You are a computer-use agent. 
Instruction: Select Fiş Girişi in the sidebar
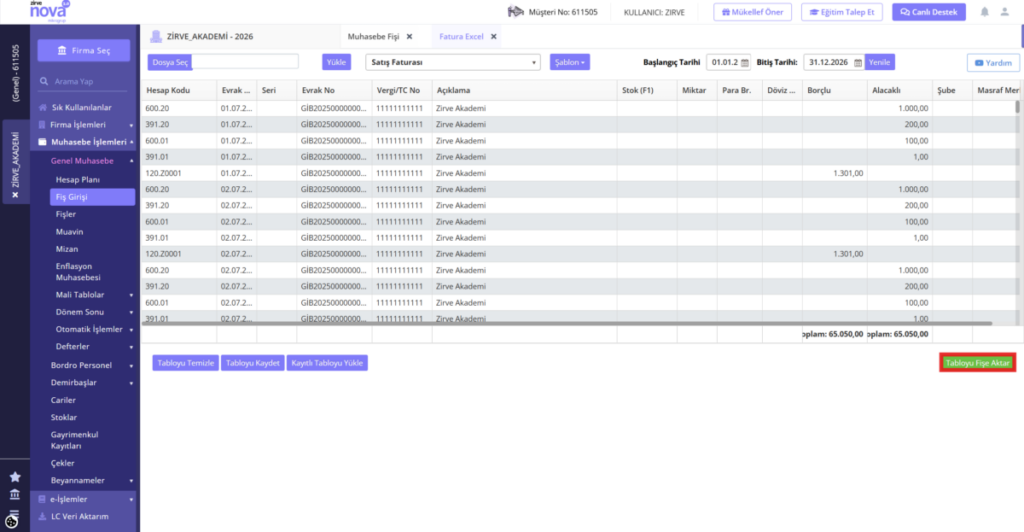point(92,197)
